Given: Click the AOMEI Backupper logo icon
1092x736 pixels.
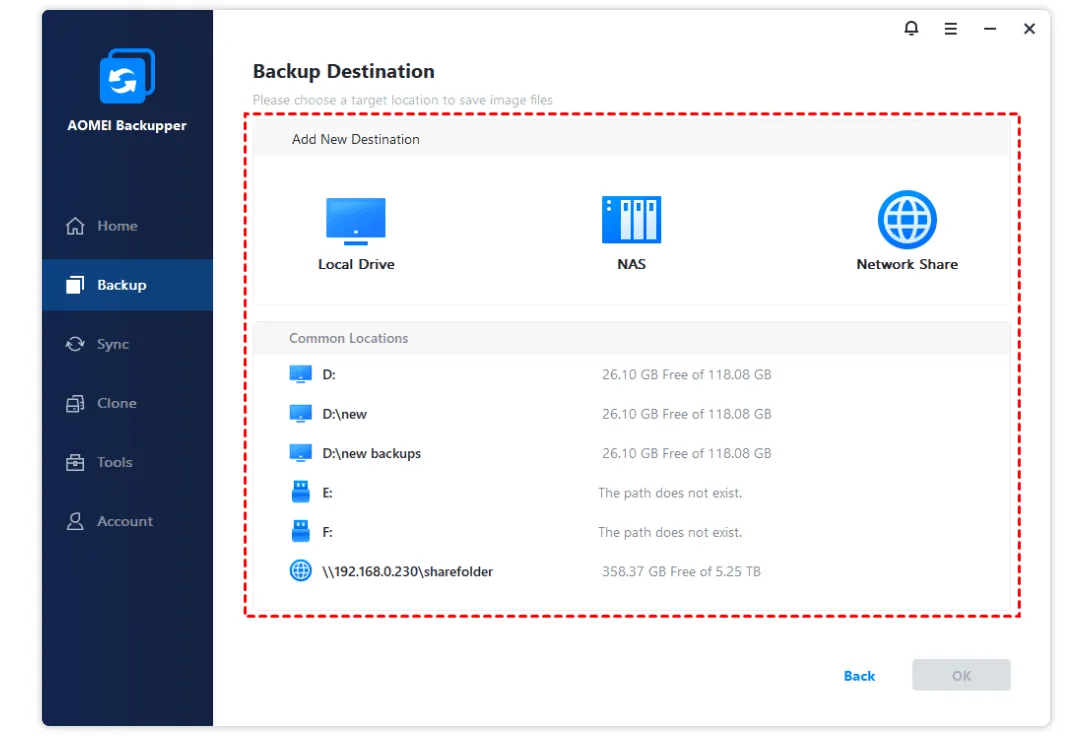Looking at the screenshot, I should [127, 77].
